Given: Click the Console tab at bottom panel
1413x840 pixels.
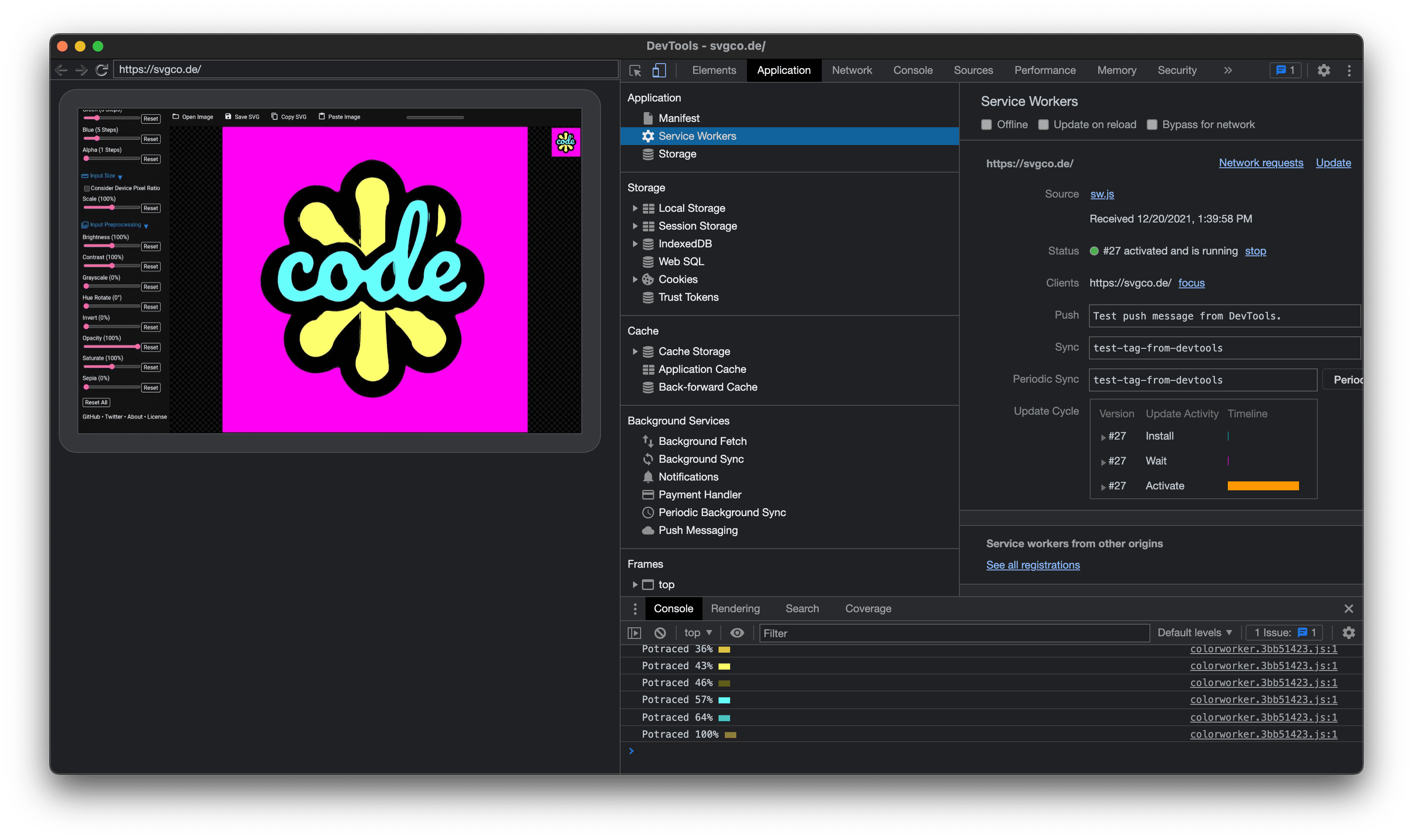Looking at the screenshot, I should pyautogui.click(x=672, y=608).
